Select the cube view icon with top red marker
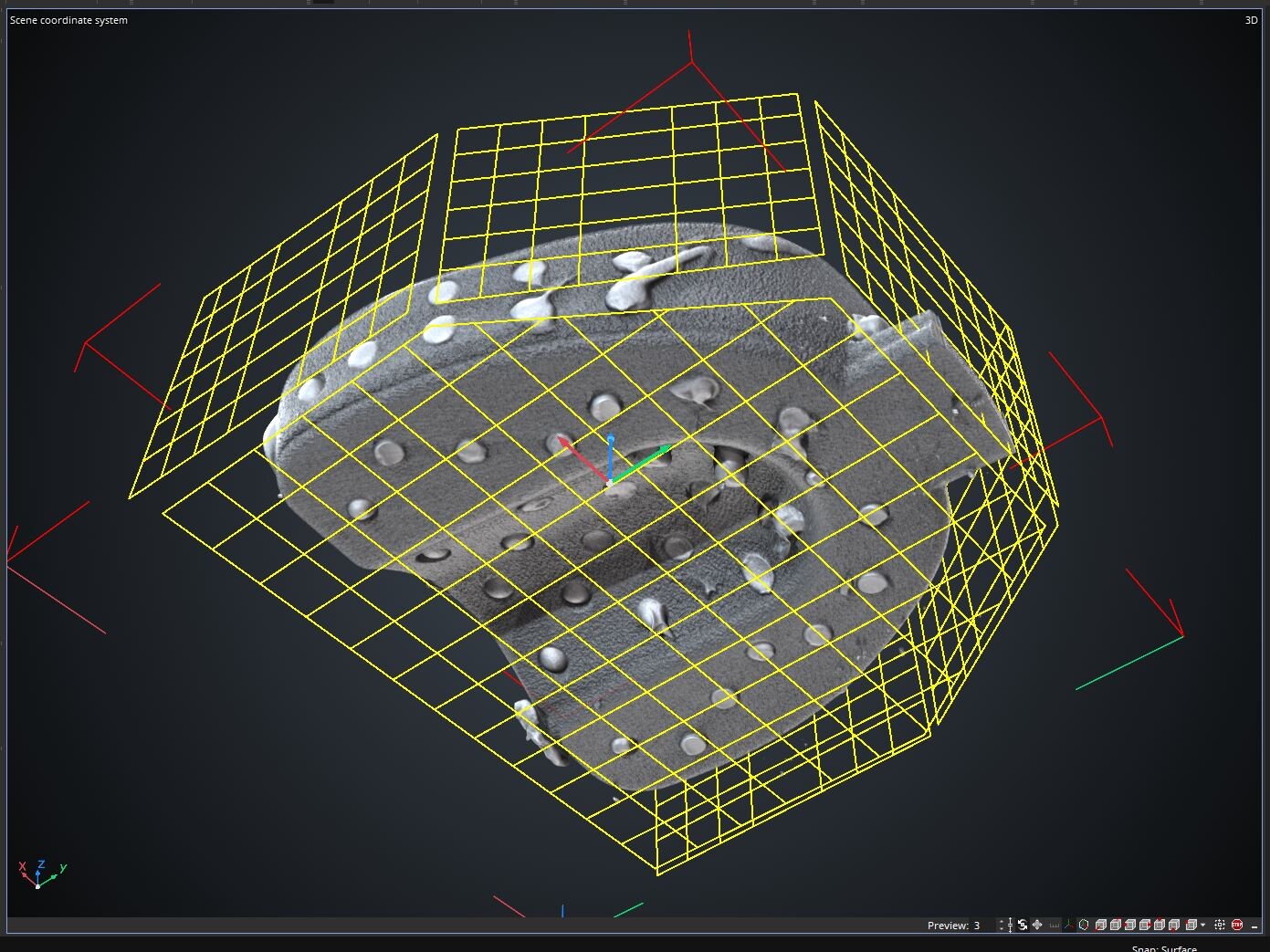Screen dimensions: 1270x952 click(1160, 925)
